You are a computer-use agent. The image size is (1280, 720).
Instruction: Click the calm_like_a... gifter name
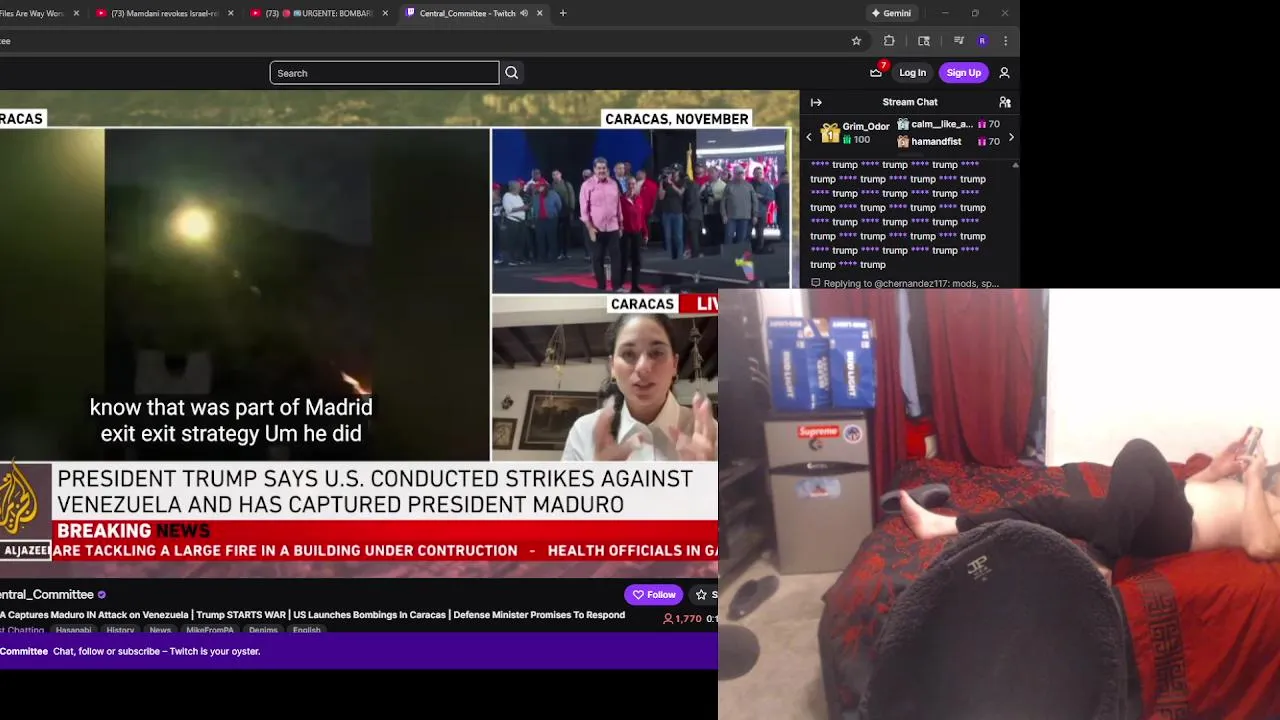(x=941, y=124)
